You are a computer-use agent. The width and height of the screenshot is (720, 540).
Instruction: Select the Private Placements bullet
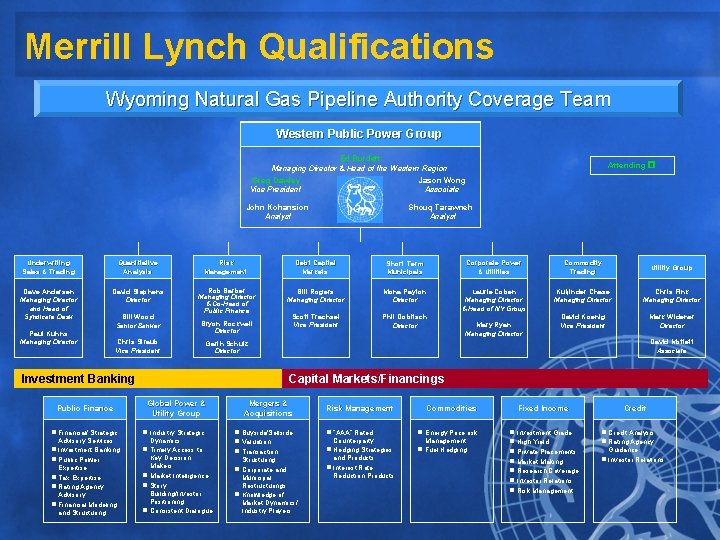point(543,452)
